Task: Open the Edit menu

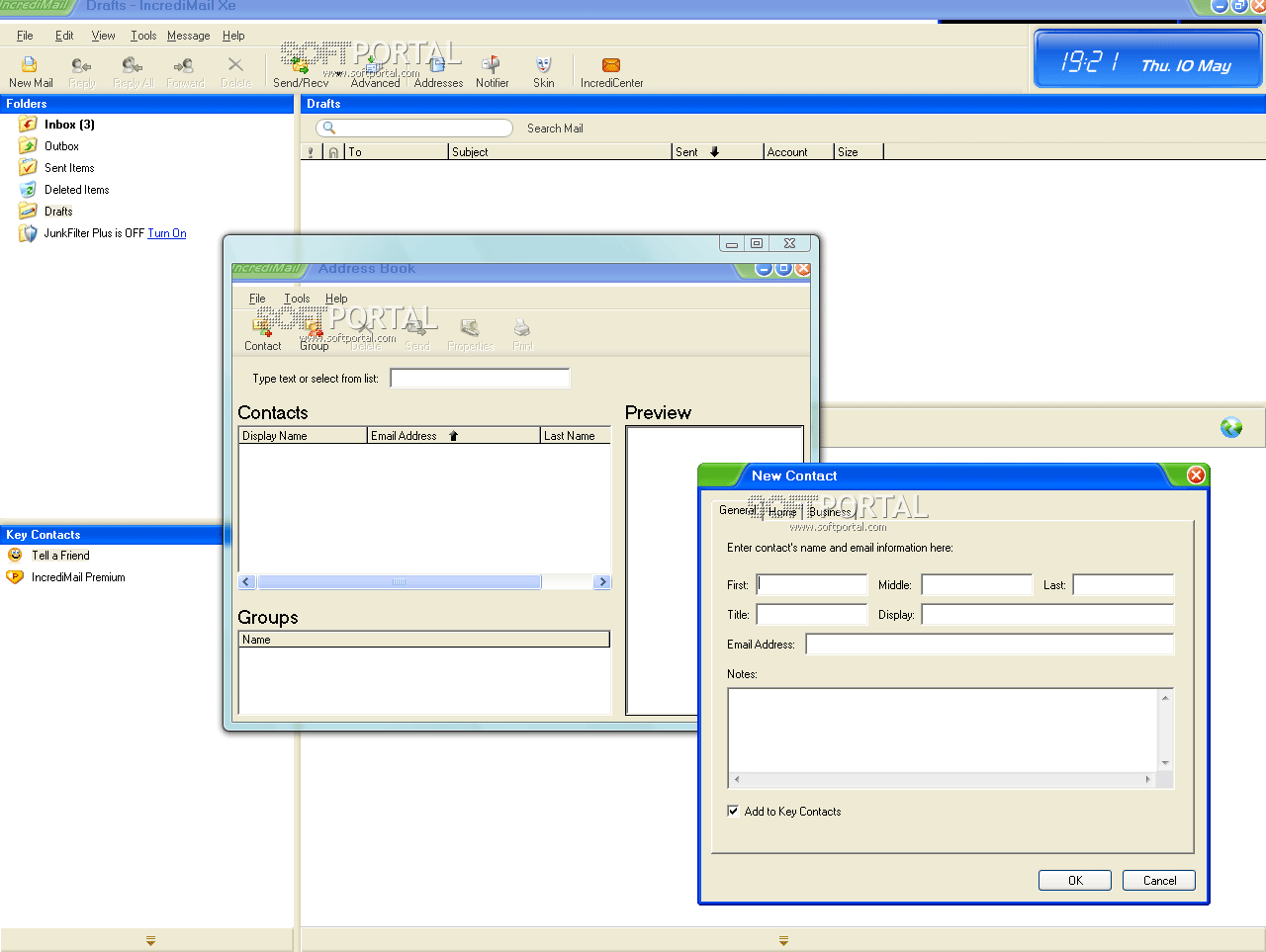Action: pos(64,36)
